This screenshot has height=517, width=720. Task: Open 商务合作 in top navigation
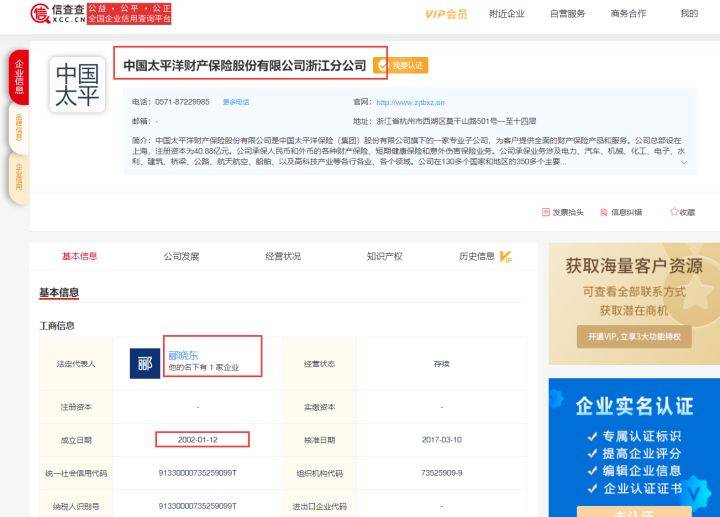click(x=628, y=14)
